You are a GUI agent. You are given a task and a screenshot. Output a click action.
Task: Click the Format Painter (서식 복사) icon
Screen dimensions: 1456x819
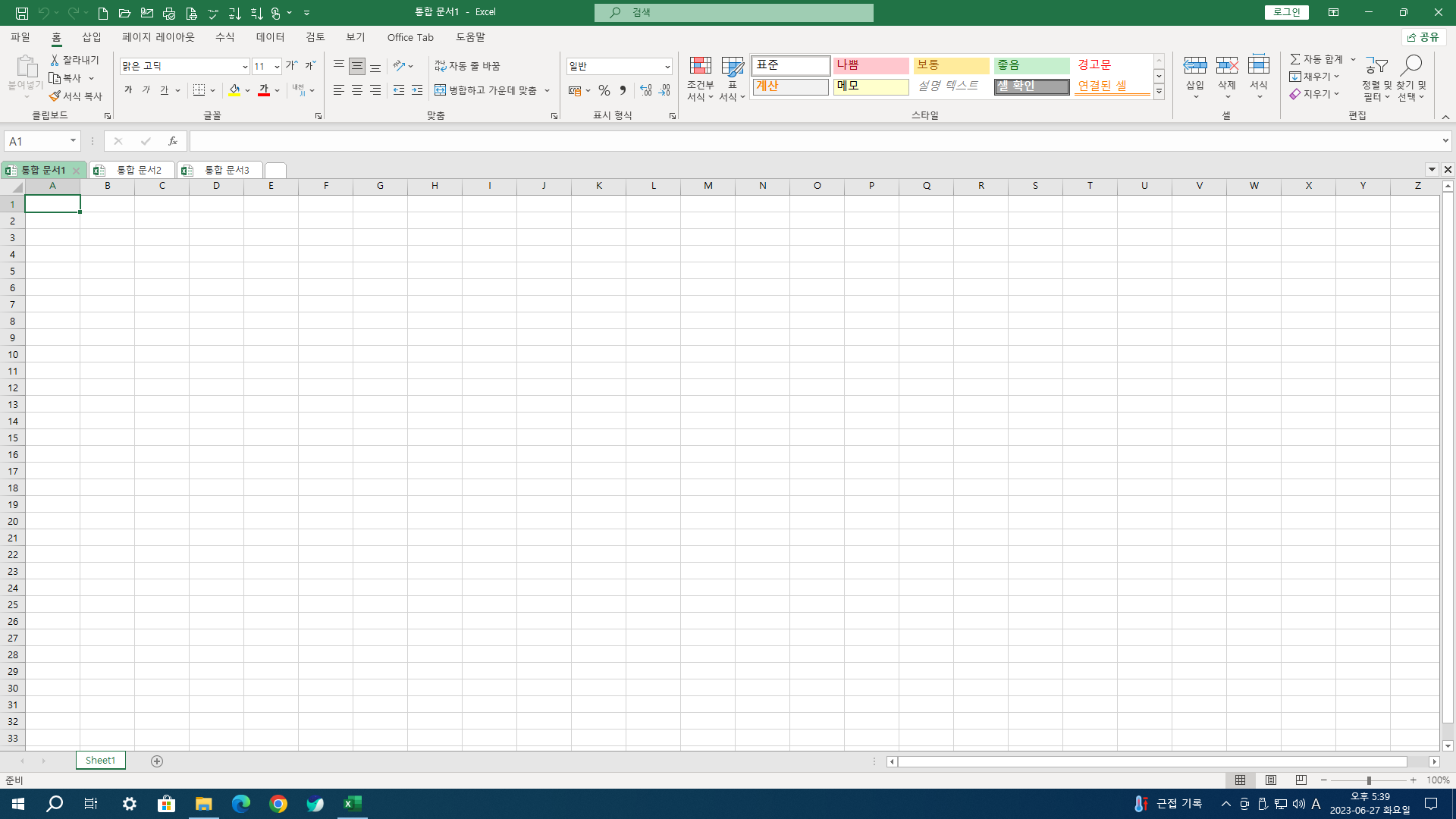[55, 96]
